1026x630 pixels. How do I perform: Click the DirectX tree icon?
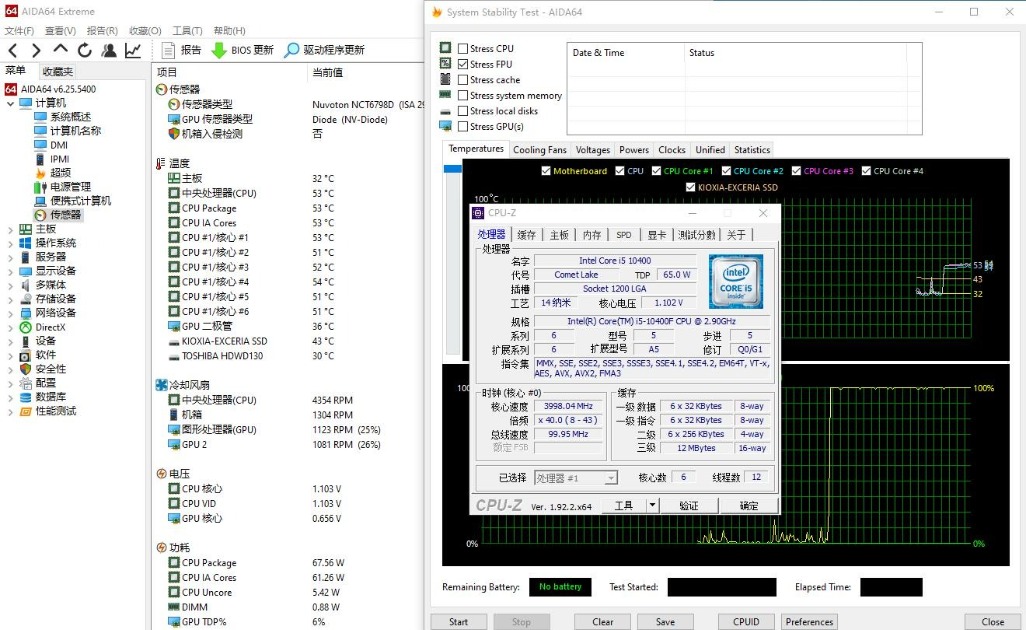click(x=26, y=327)
